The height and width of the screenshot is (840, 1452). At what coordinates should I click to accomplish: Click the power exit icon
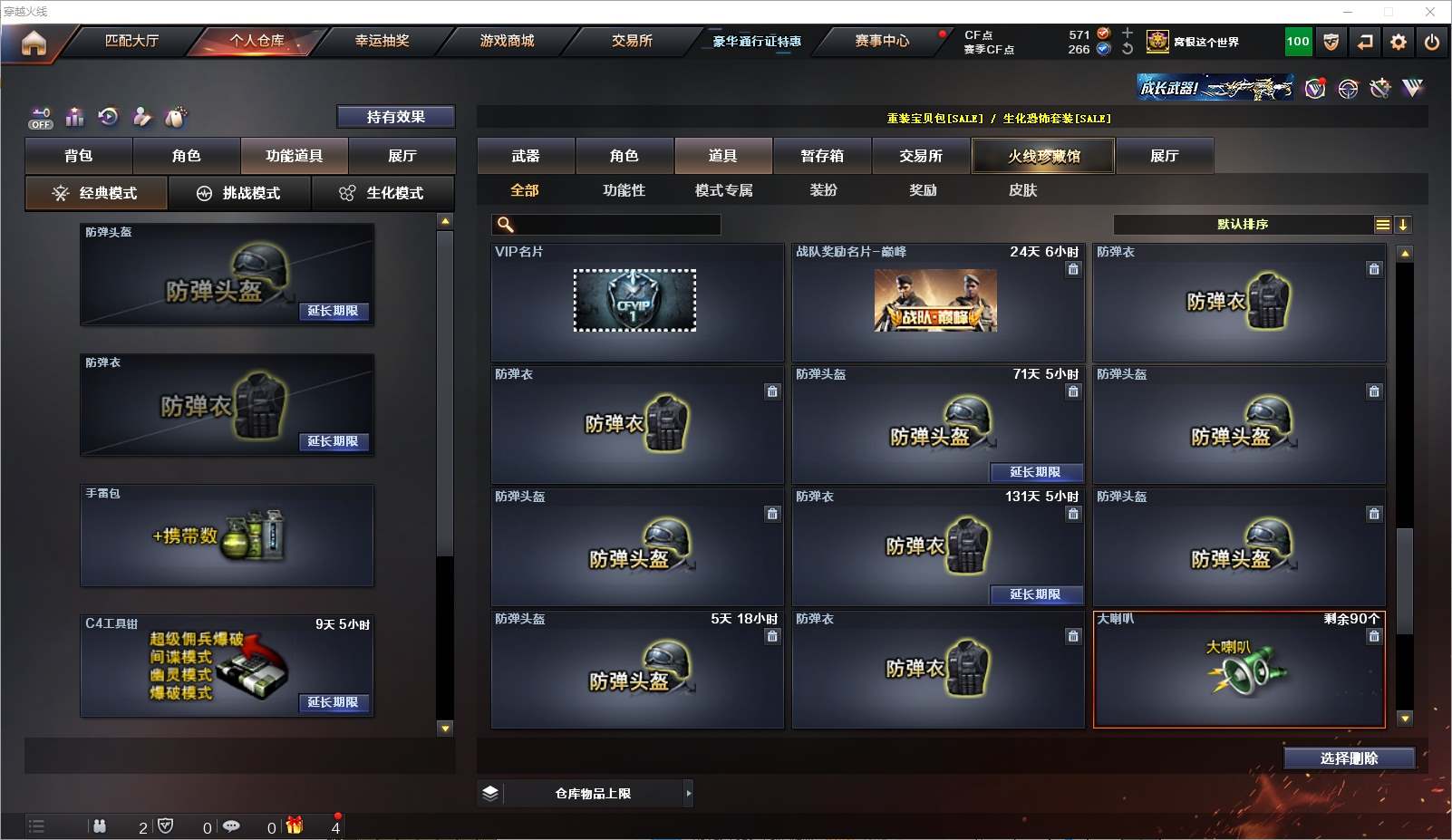(x=1432, y=42)
